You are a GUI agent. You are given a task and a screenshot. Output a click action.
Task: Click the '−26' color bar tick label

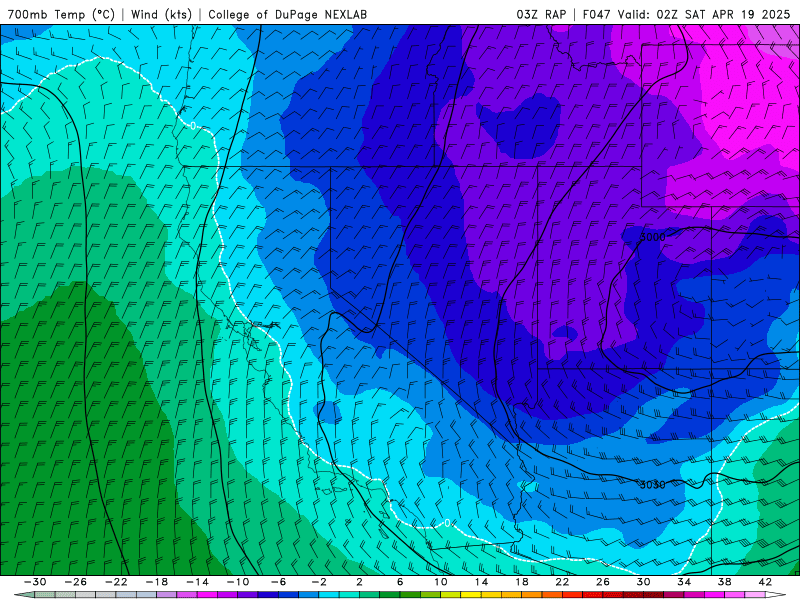pos(76,582)
